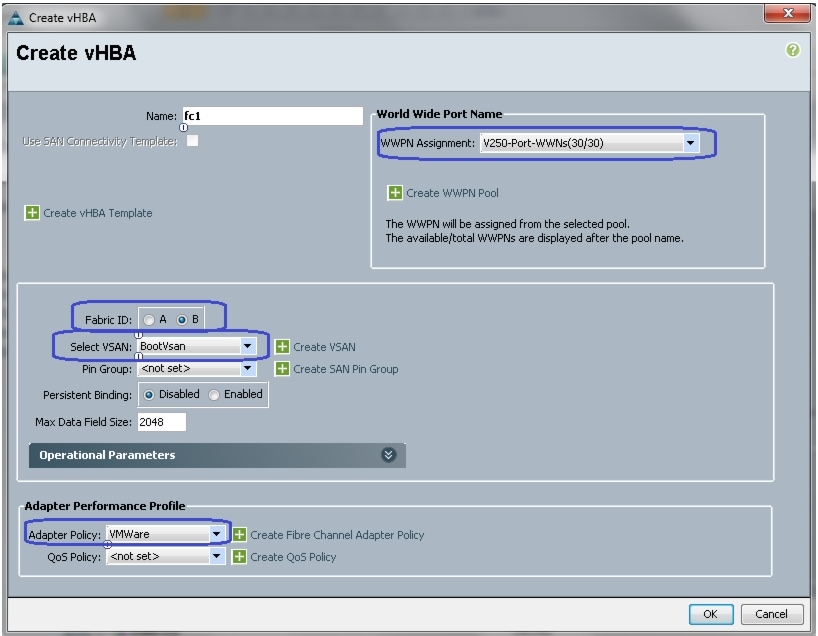Set Persistent Binding to Enabled

pyautogui.click(x=214, y=395)
